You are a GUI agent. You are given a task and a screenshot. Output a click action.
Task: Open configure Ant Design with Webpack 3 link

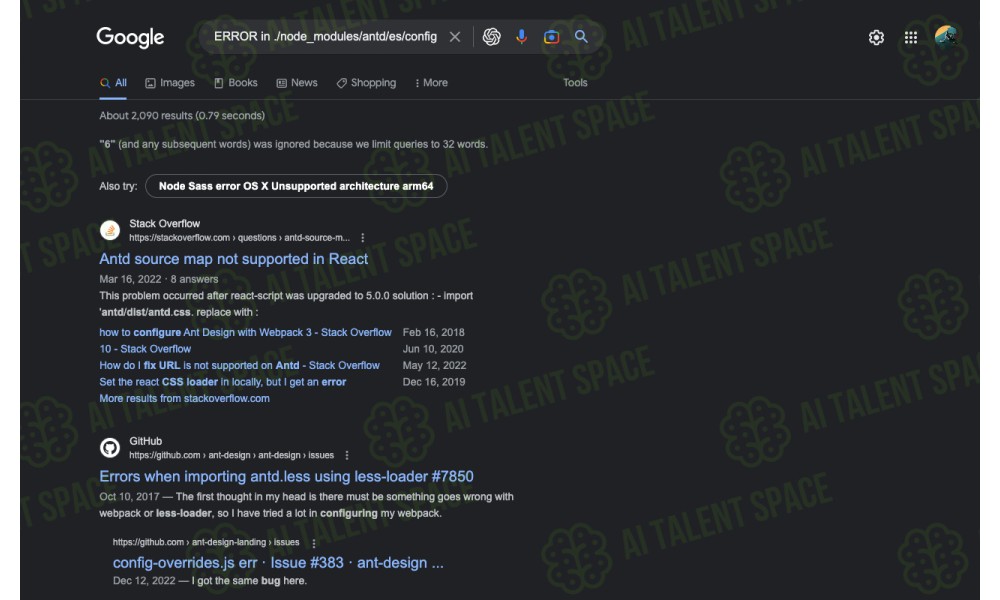point(246,332)
